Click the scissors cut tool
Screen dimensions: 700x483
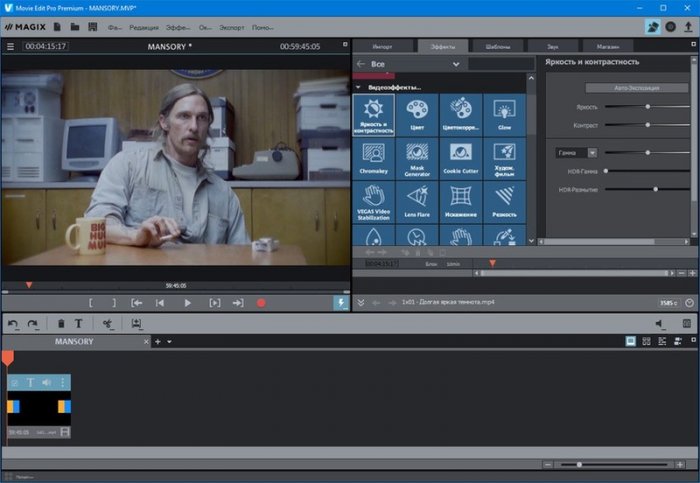[107, 323]
